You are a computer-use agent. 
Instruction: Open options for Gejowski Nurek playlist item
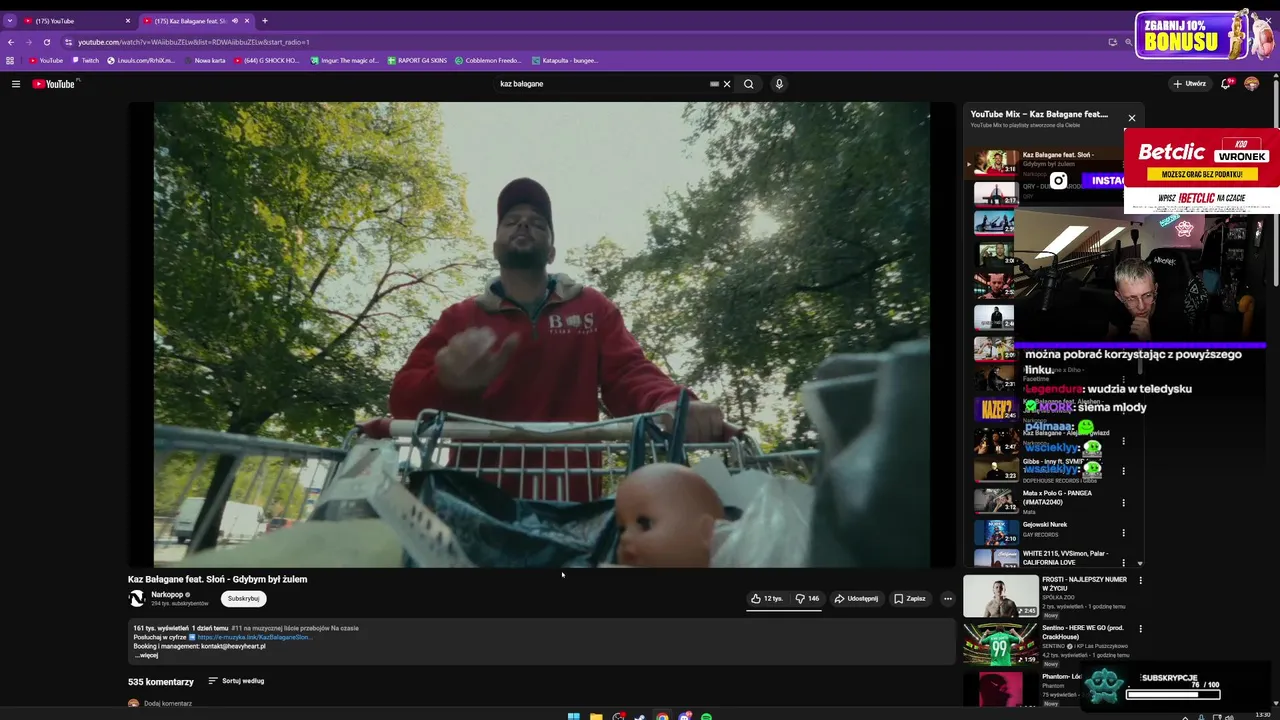tap(1124, 532)
